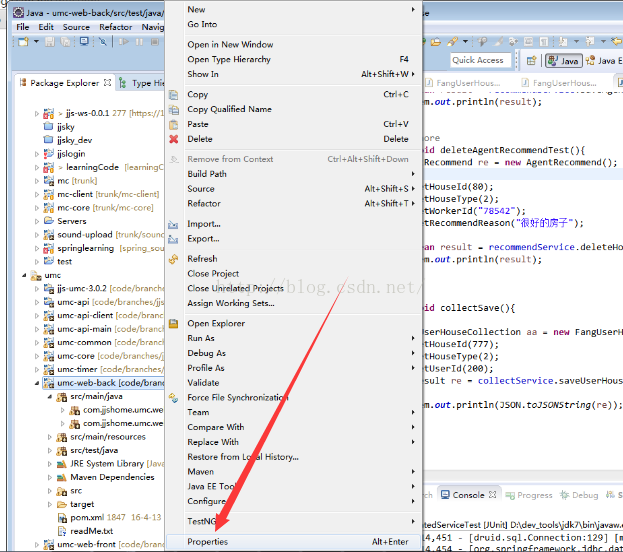Click the red Delete X icon
The width and height of the screenshot is (623, 552).
(x=174, y=139)
